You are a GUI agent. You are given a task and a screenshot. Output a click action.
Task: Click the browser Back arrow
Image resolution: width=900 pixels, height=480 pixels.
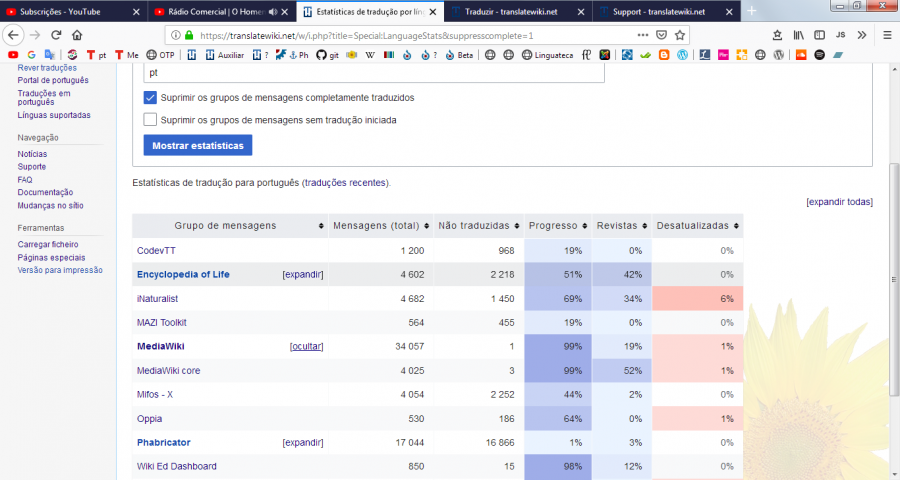point(13,35)
